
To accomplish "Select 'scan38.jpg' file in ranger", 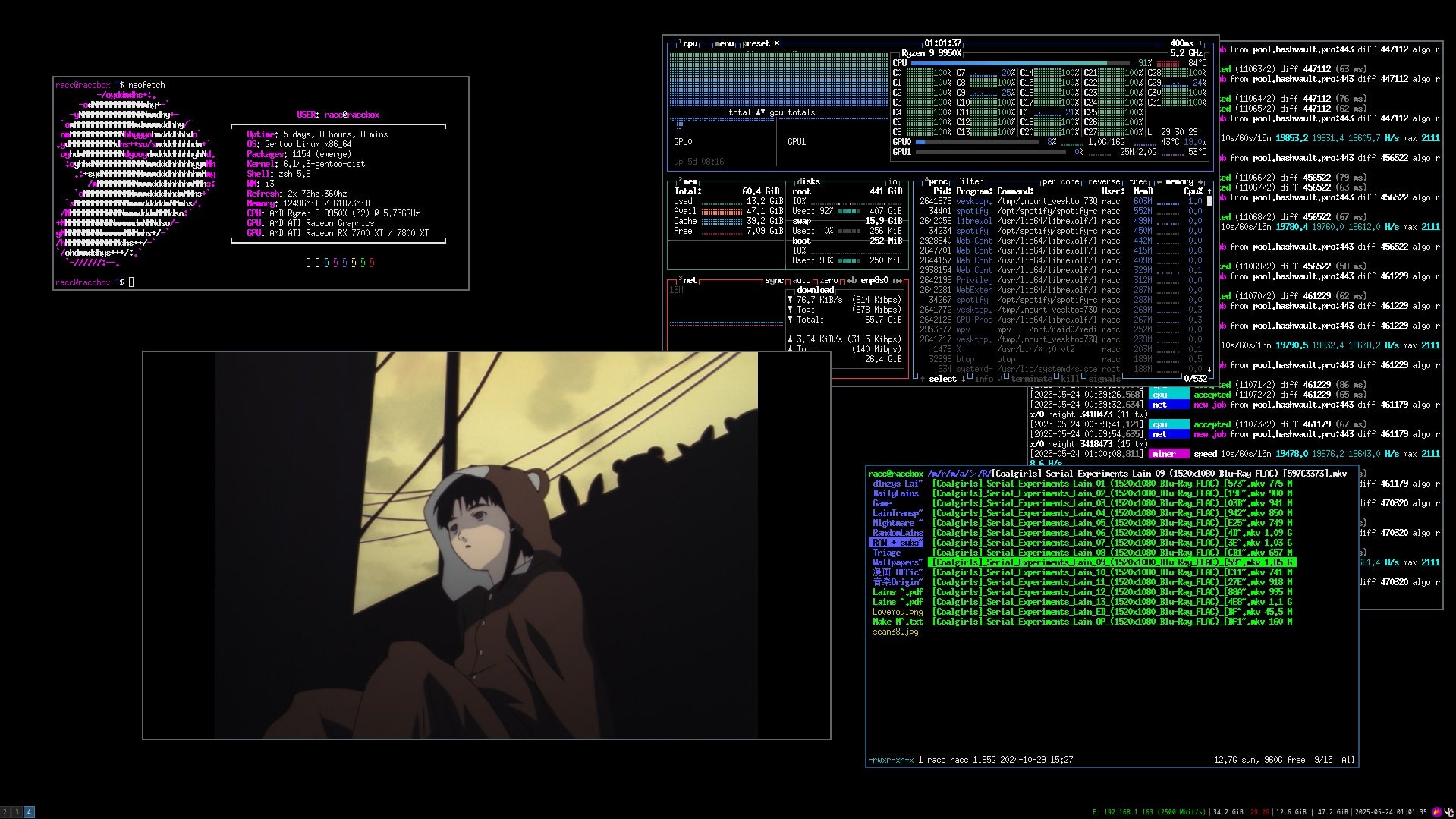I will click(895, 632).
